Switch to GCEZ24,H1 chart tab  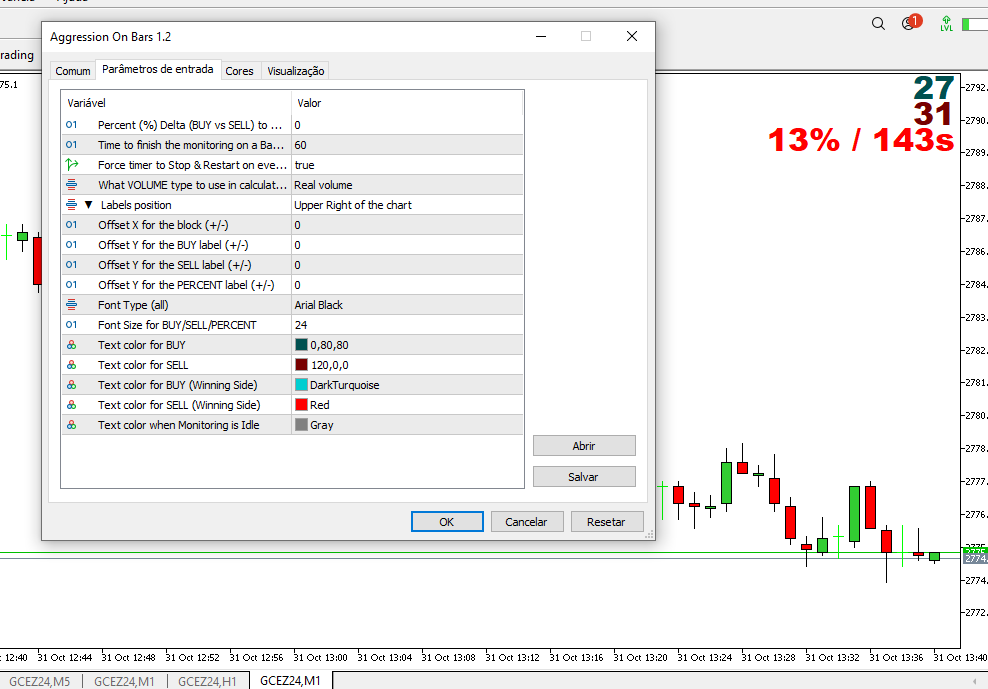click(207, 681)
